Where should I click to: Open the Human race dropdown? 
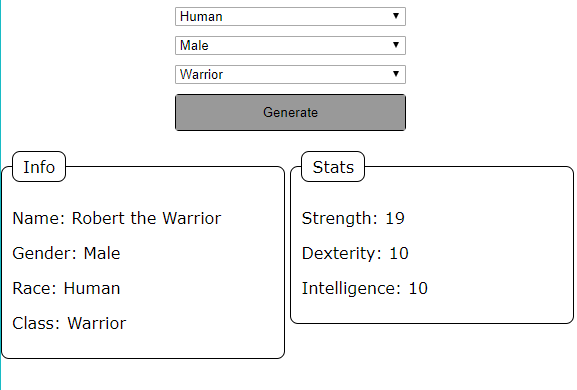(x=290, y=17)
